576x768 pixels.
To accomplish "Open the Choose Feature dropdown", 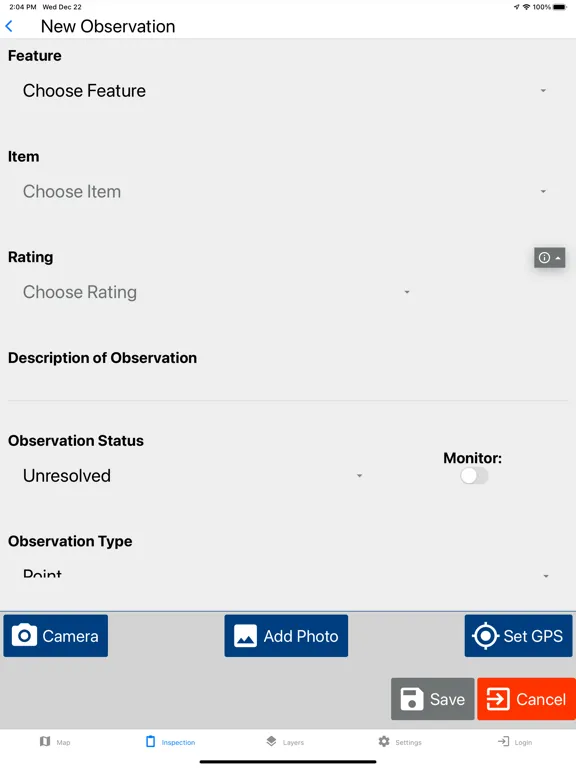I will [285, 91].
